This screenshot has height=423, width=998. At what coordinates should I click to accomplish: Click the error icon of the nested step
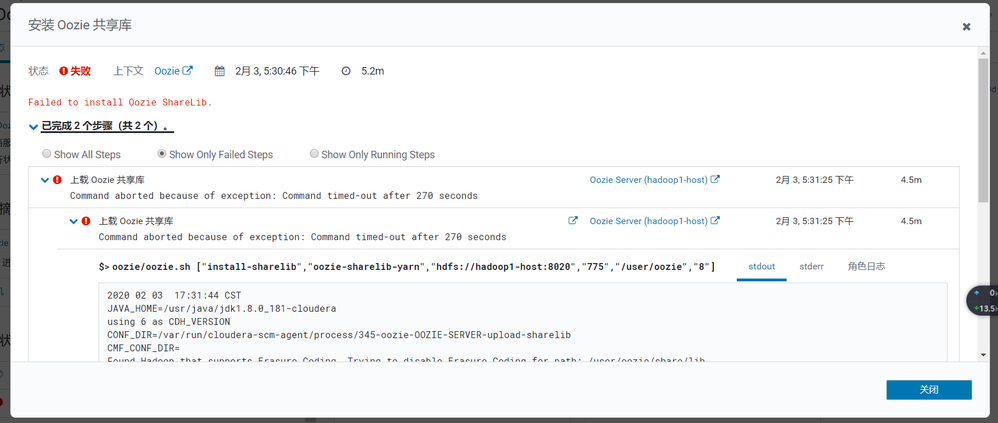[x=86, y=221]
